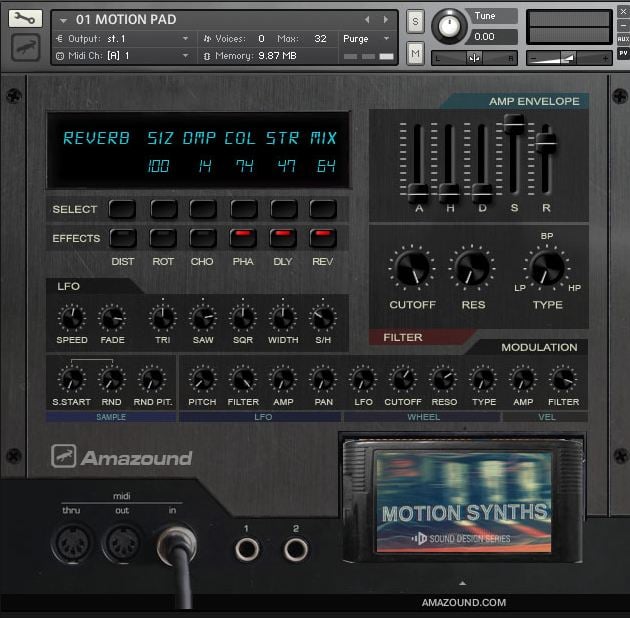This screenshot has height=618, width=630.
Task: Click the LFO WIDTH knob
Action: [283, 318]
